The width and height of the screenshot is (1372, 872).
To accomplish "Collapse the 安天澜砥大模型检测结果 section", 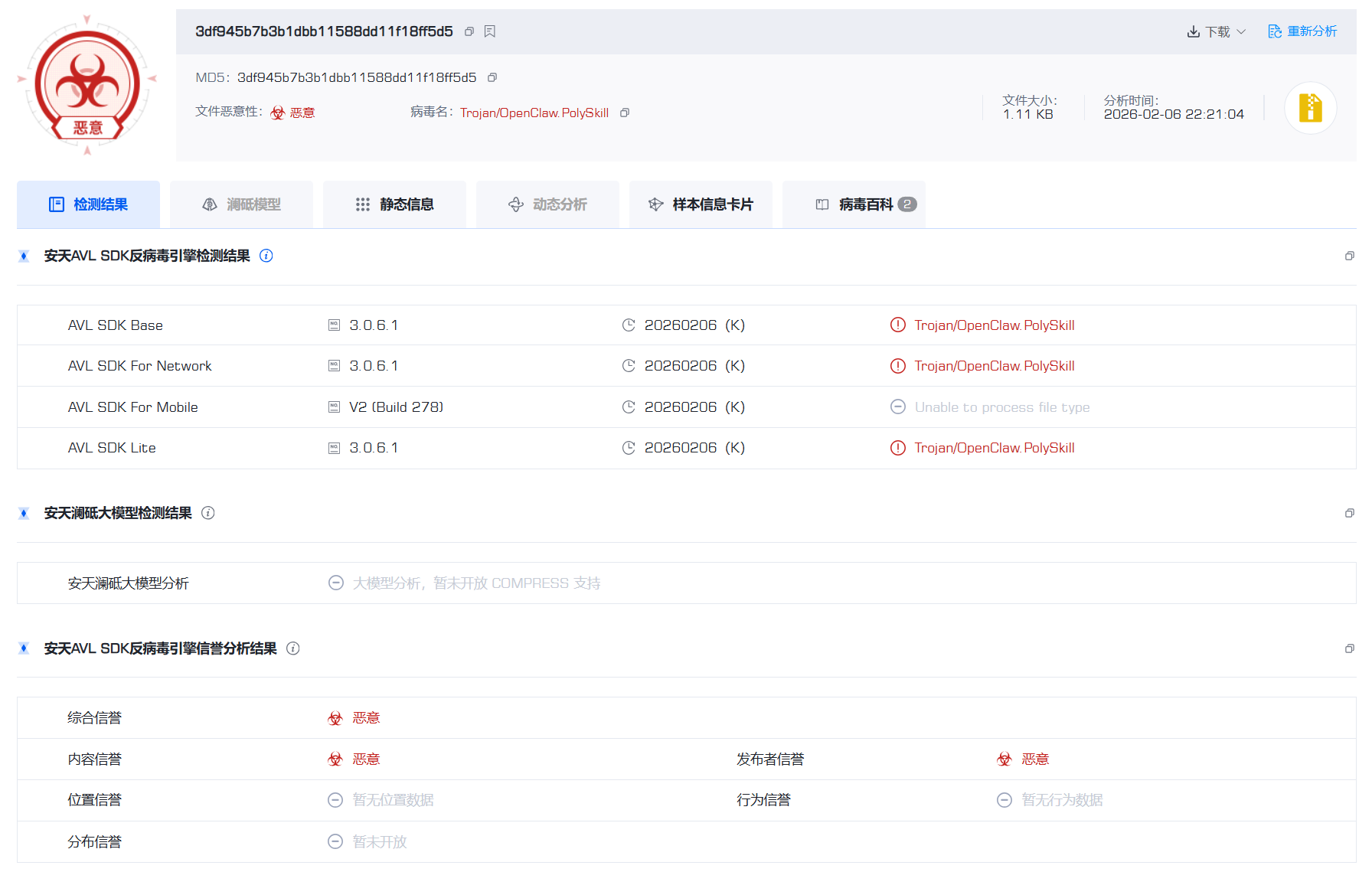I will pyautogui.click(x=1349, y=513).
